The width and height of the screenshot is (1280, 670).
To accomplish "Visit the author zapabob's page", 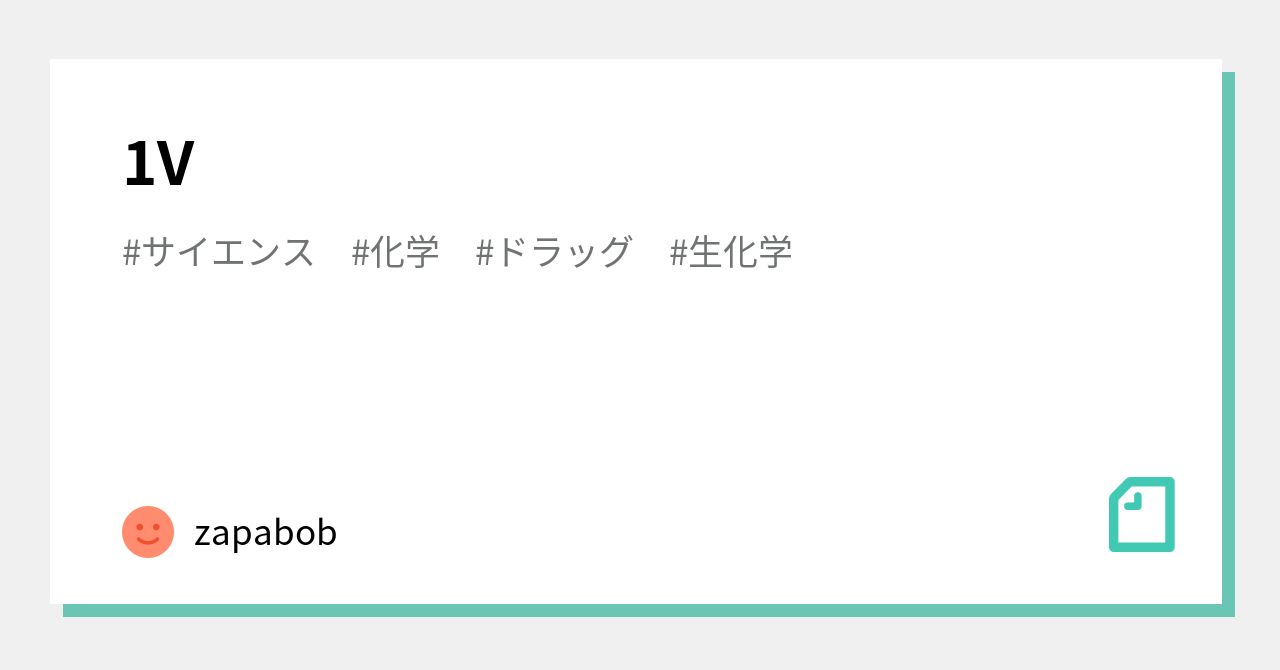I will coord(265,533).
